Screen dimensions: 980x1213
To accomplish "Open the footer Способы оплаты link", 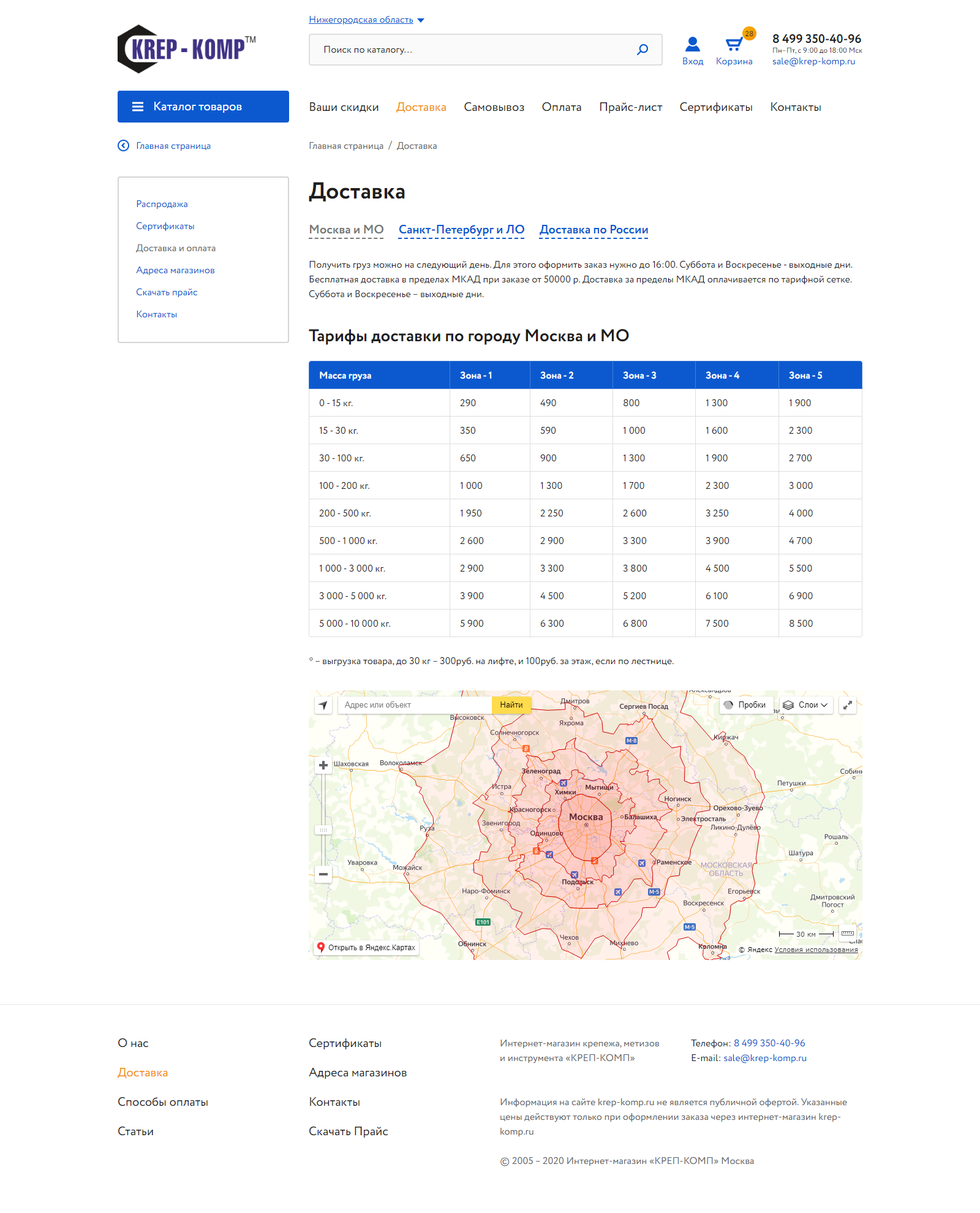I will pos(163,1102).
